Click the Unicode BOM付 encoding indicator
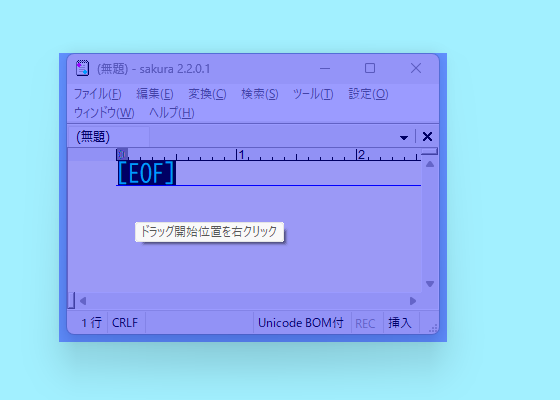This screenshot has height=400, width=560. tap(301, 323)
